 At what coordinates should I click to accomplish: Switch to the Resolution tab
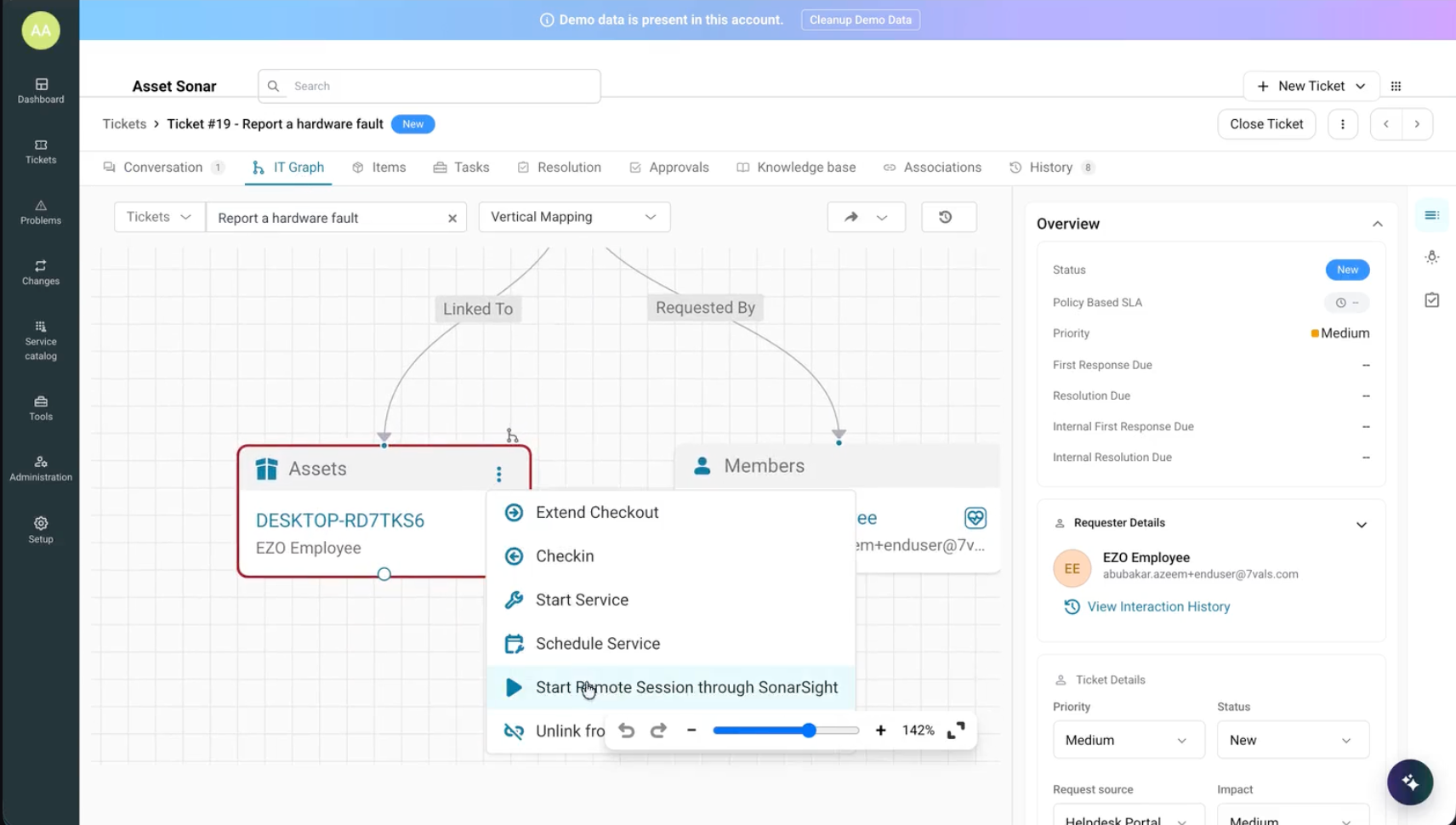[x=559, y=168]
